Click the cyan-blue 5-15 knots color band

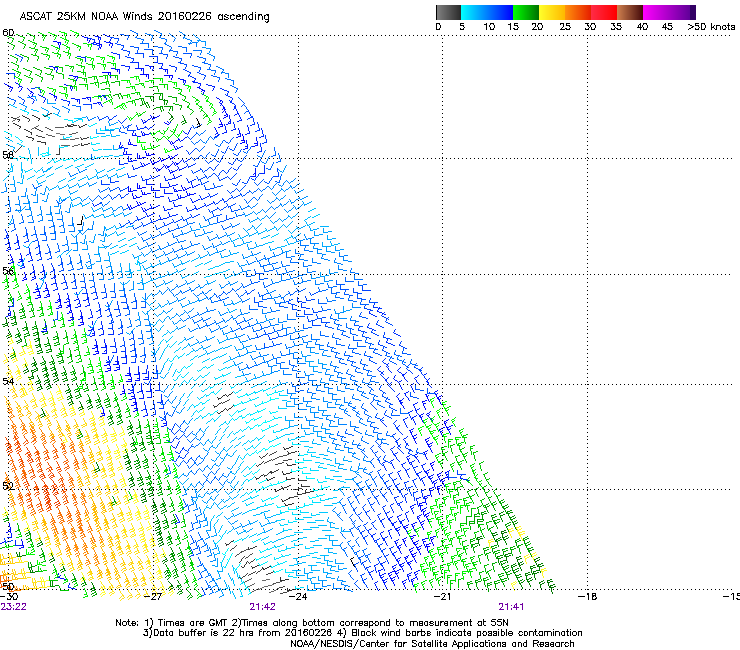(x=487, y=12)
